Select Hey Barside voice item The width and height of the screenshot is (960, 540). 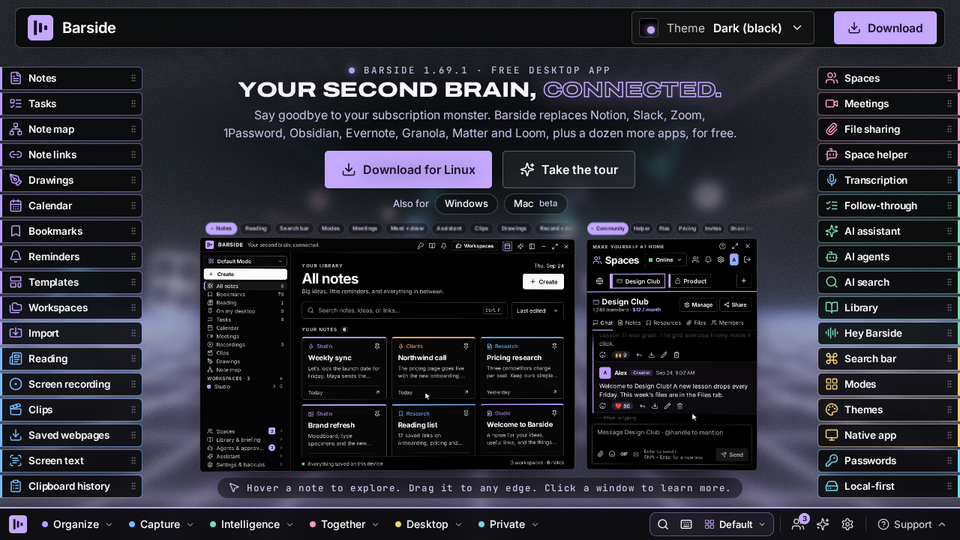click(x=888, y=334)
